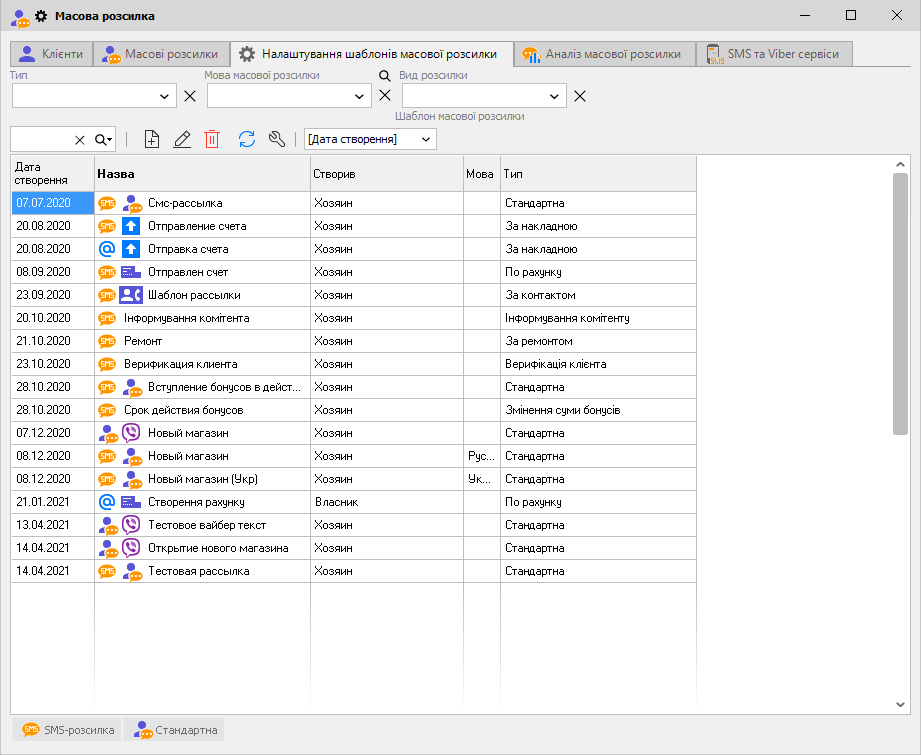Expand the Тип dropdown
The width and height of the screenshot is (921, 755).
[165, 96]
